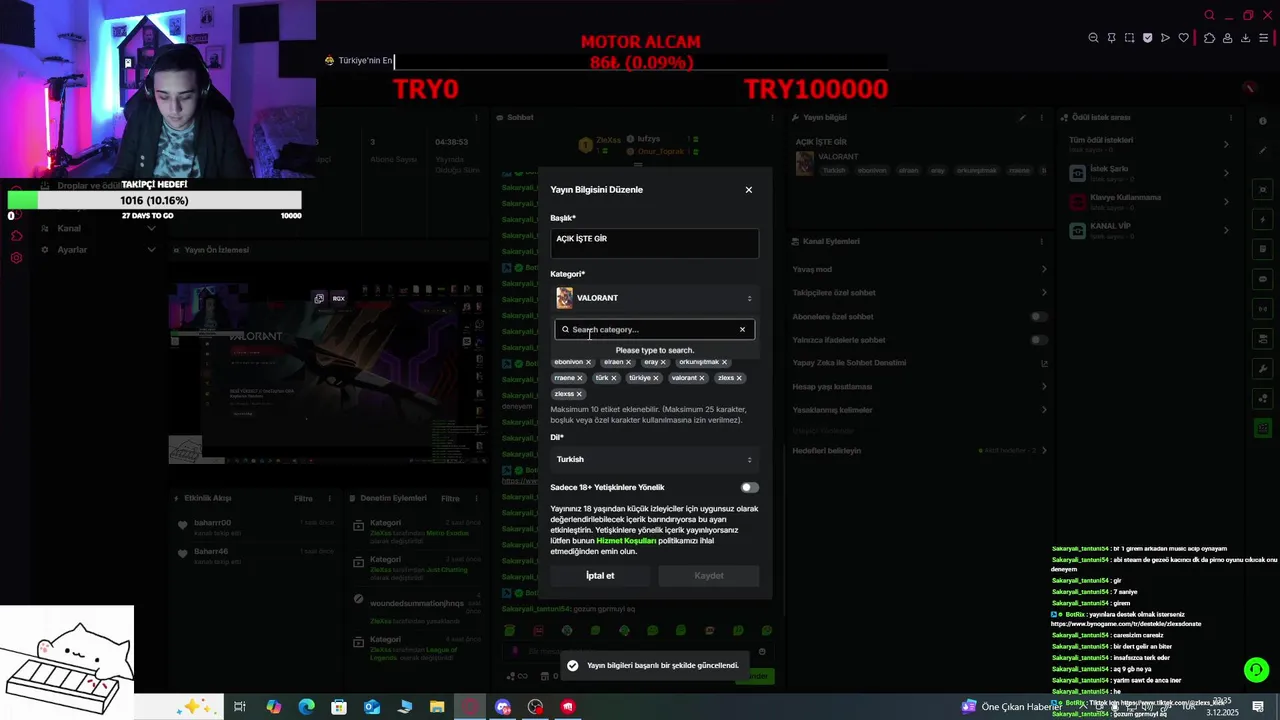Remove the orkunışıtmak tag

(724, 362)
